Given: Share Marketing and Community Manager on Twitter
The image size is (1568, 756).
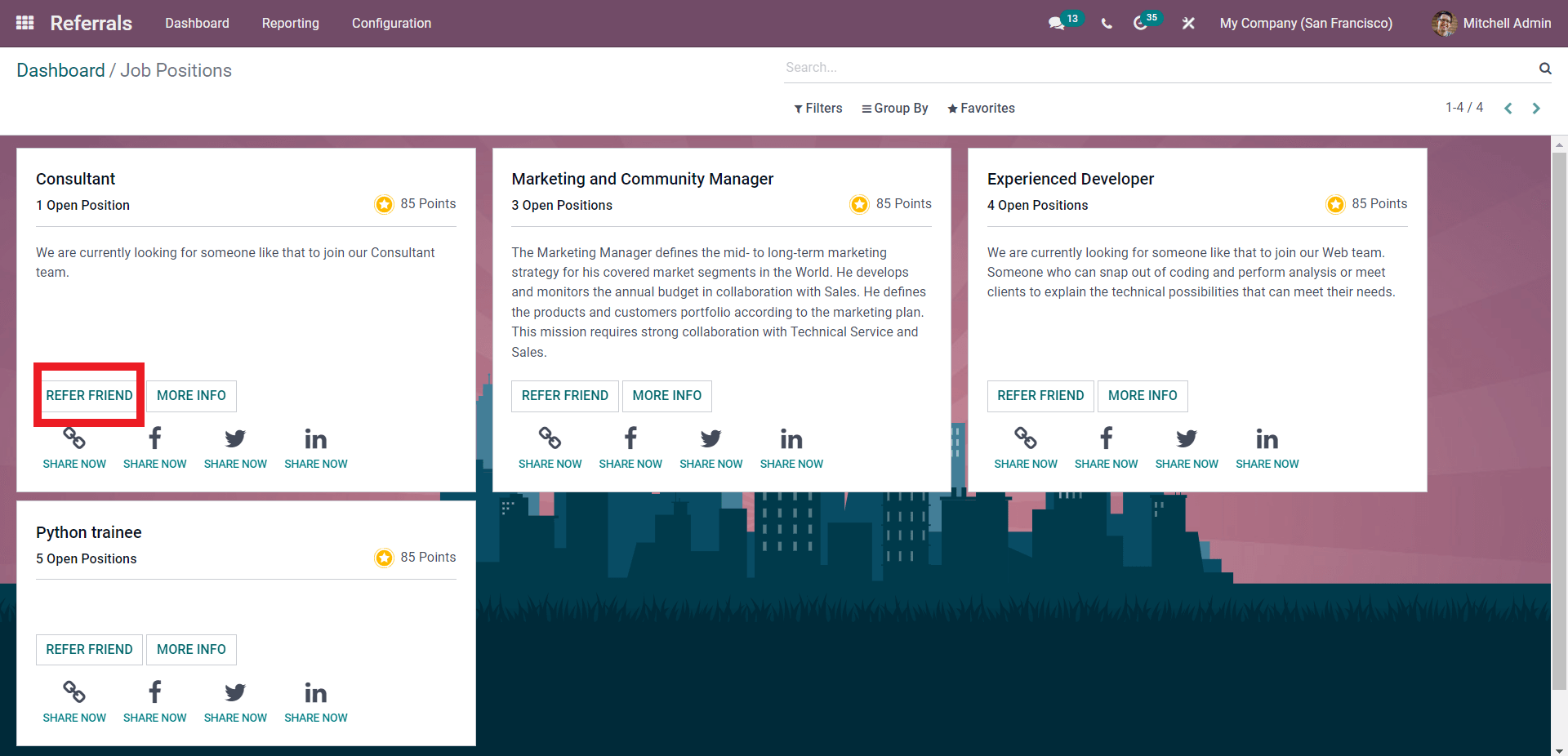Looking at the screenshot, I should point(711,438).
